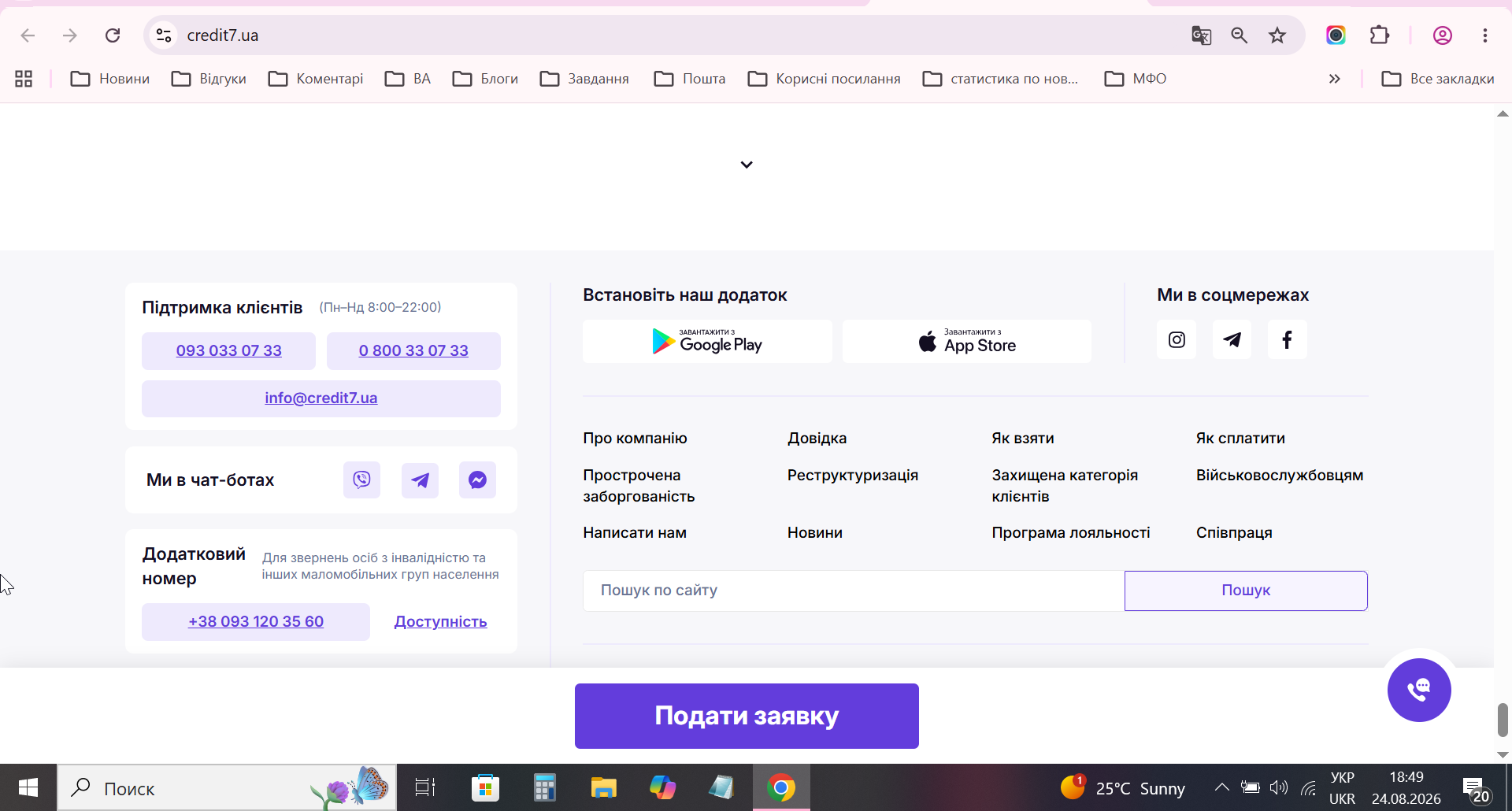
Task: Call toll-free number 0 800 33 07 33
Action: point(413,350)
